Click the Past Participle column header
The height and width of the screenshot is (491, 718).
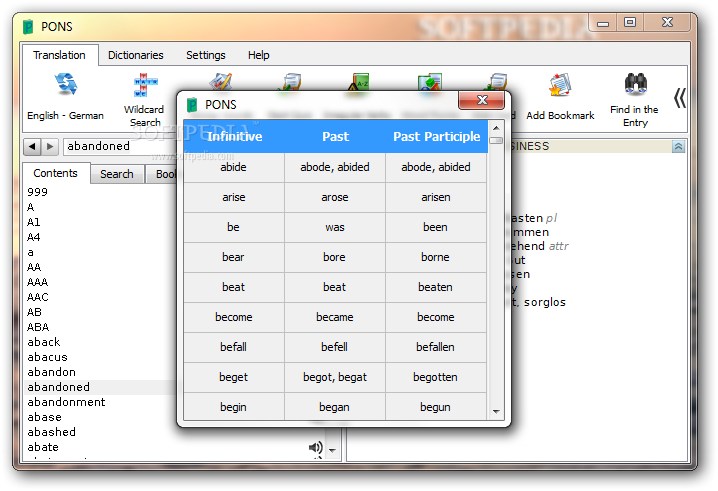436,136
